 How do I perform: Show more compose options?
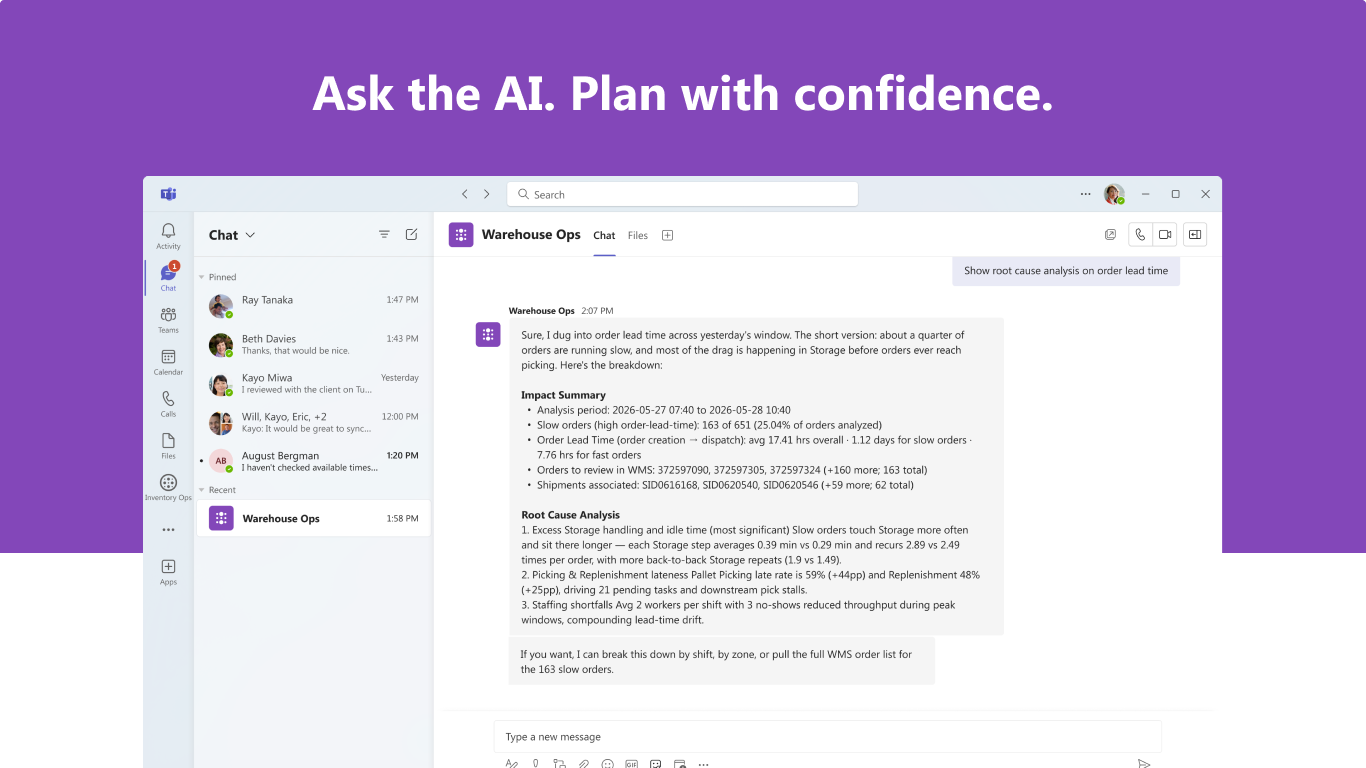point(704,764)
